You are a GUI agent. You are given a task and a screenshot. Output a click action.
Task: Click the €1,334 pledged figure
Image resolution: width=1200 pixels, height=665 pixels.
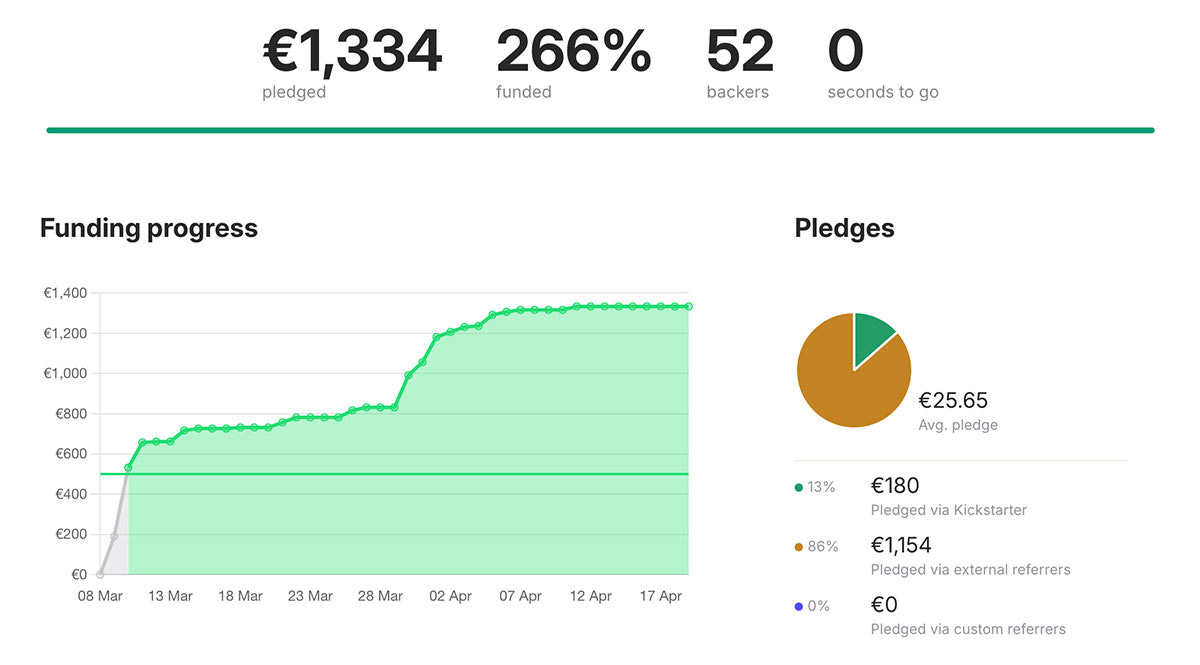coord(352,51)
